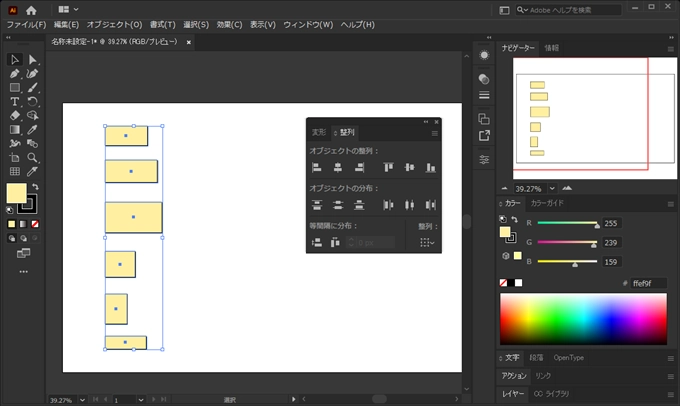This screenshot has width=680, height=406.
Task: Open the レイヤー panel tab
Action: point(513,394)
